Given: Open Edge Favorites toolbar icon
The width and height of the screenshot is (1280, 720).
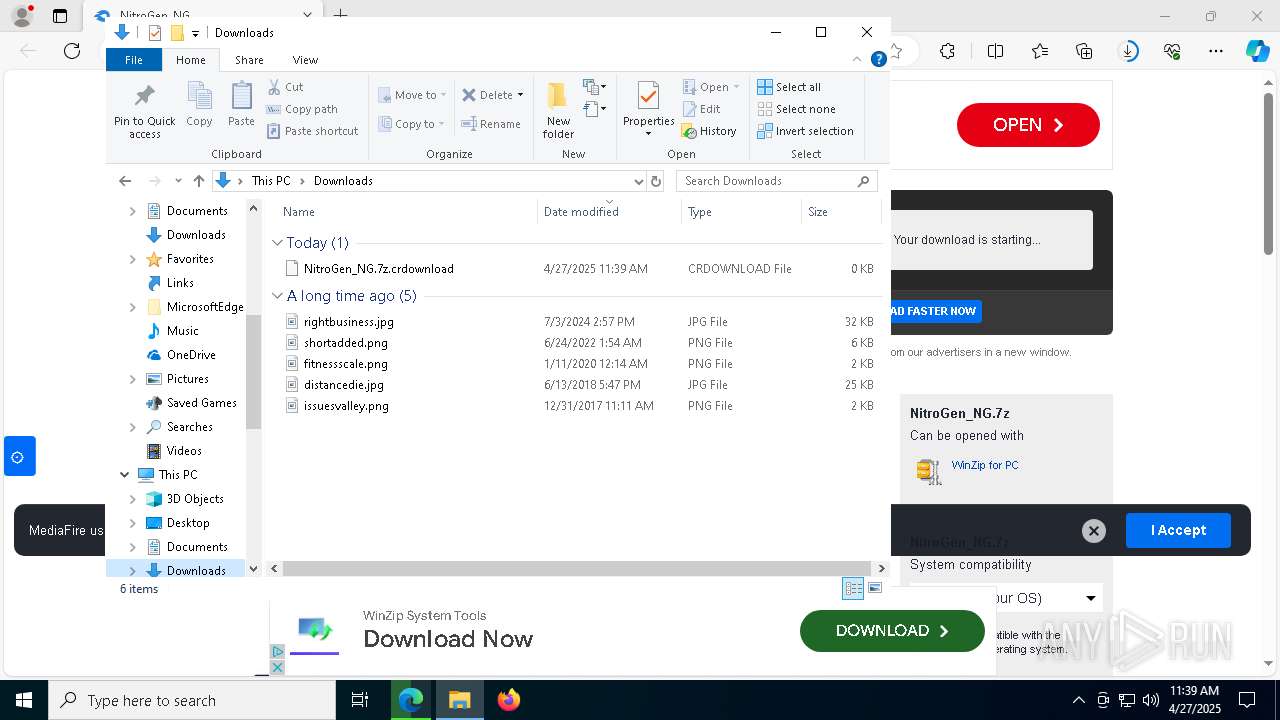Looking at the screenshot, I should click(x=1040, y=51).
